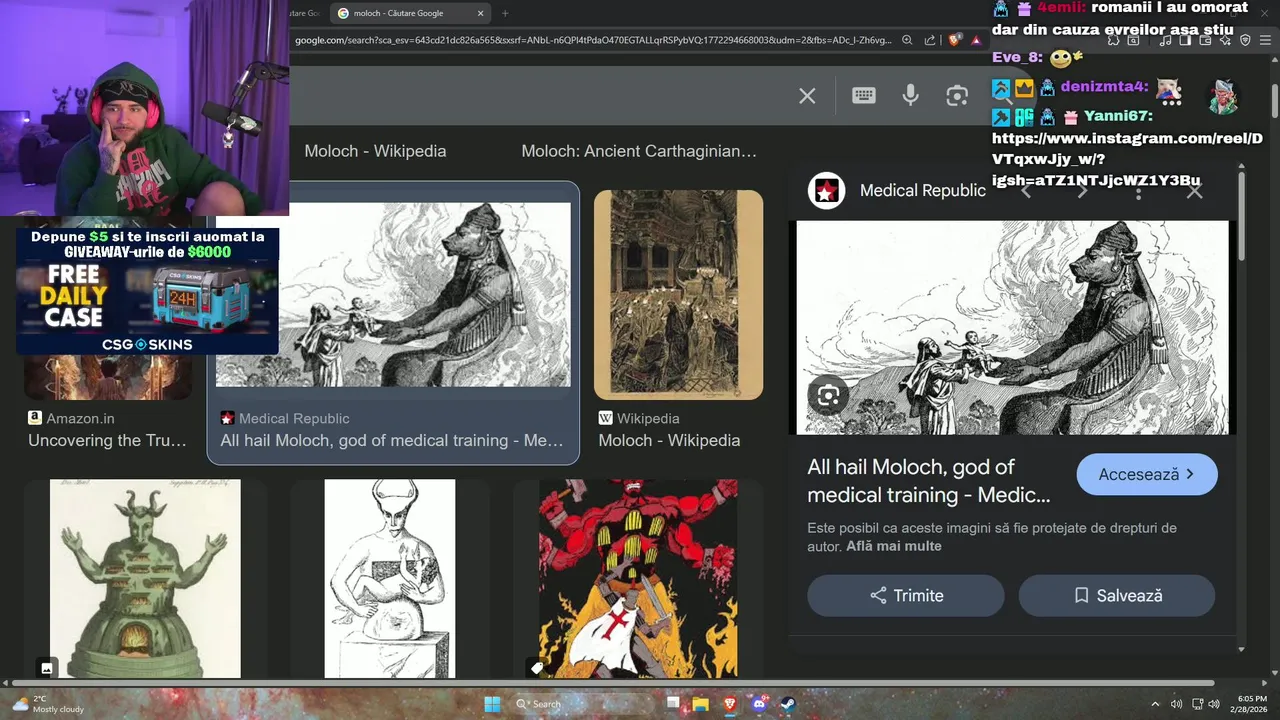Click the image badge on green statue thumbnail

click(47, 667)
